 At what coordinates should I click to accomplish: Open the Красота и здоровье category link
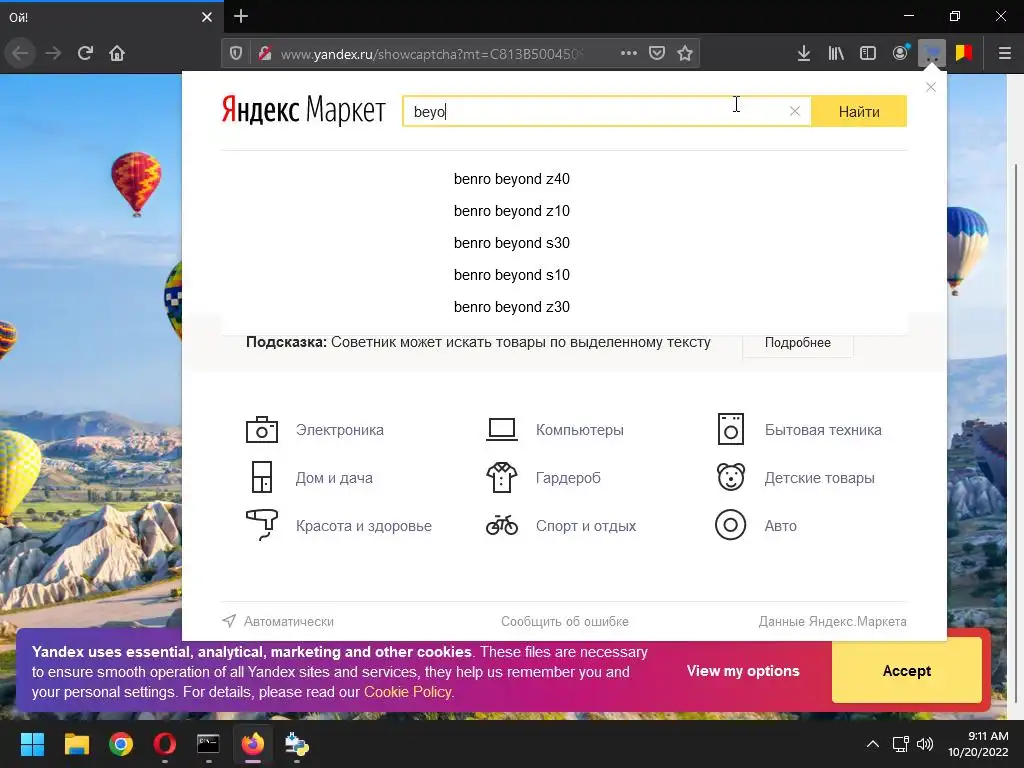(364, 526)
